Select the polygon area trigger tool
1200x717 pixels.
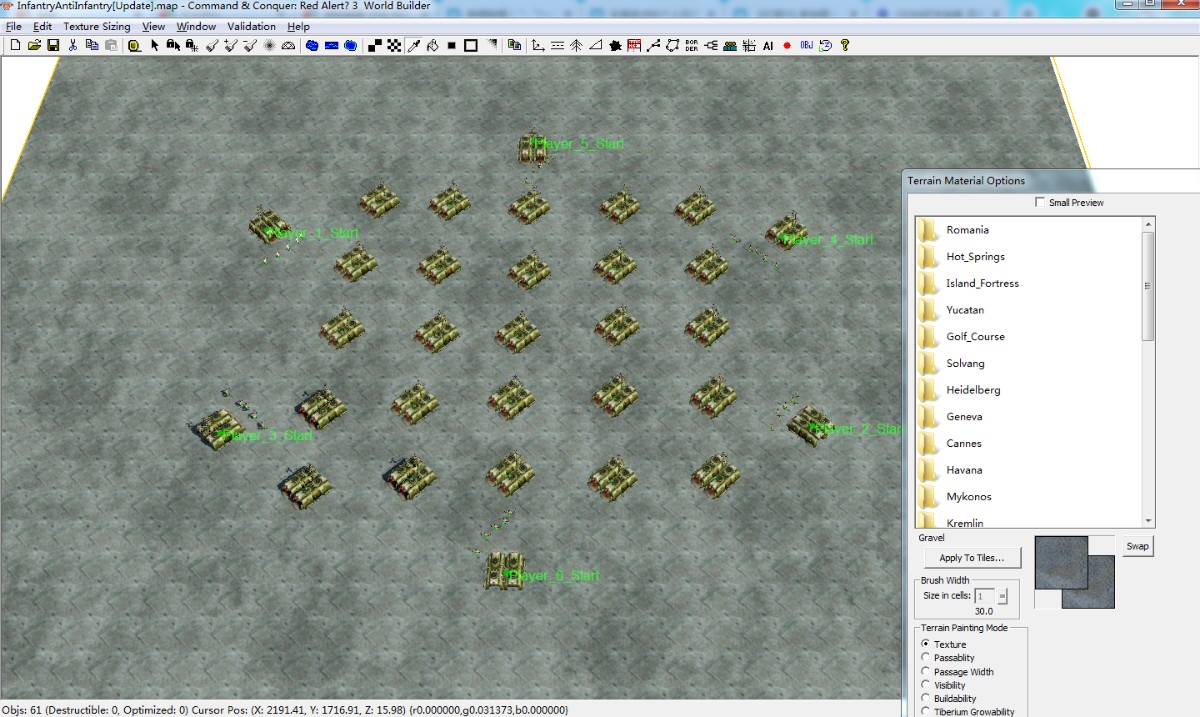point(672,45)
